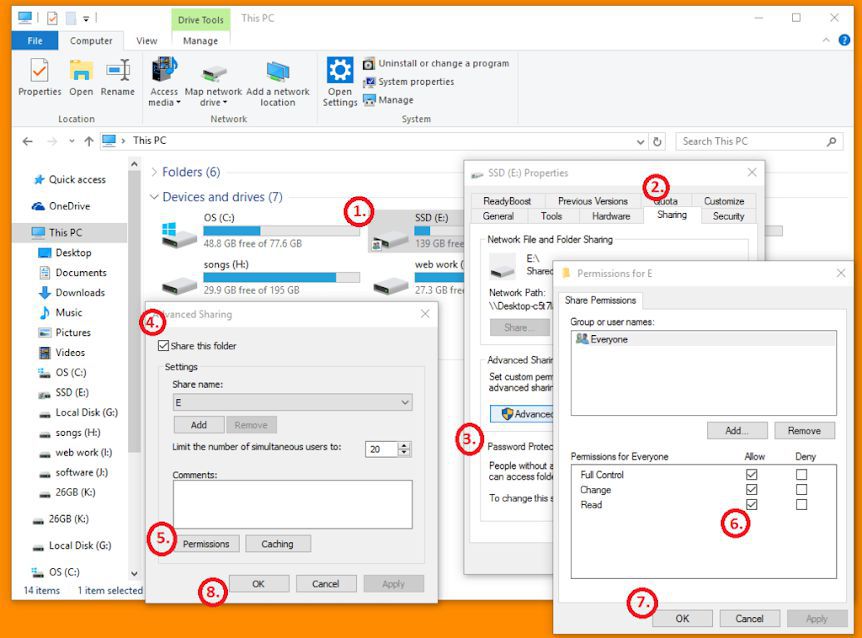Collapse the Devices and drives section
This screenshot has height=638, width=862.
tap(154, 197)
